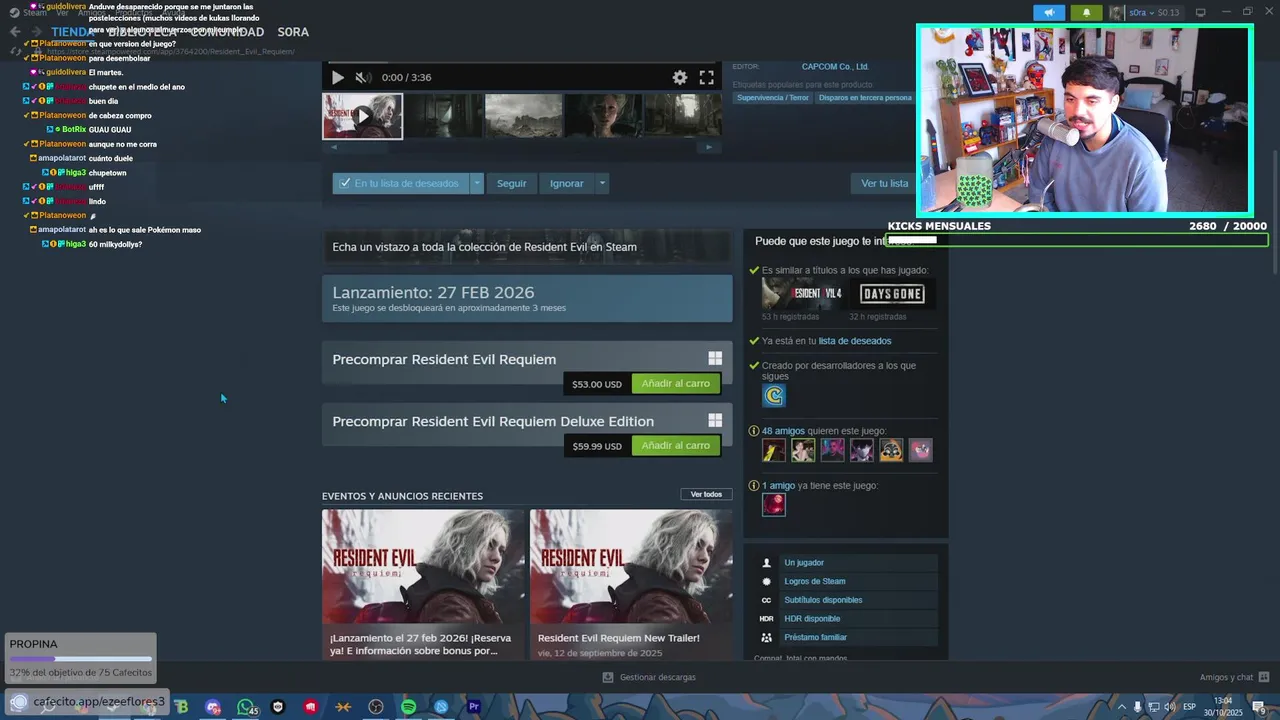The height and width of the screenshot is (720, 1280).
Task: Show hidden system tray icons chevron
Action: (1122, 707)
